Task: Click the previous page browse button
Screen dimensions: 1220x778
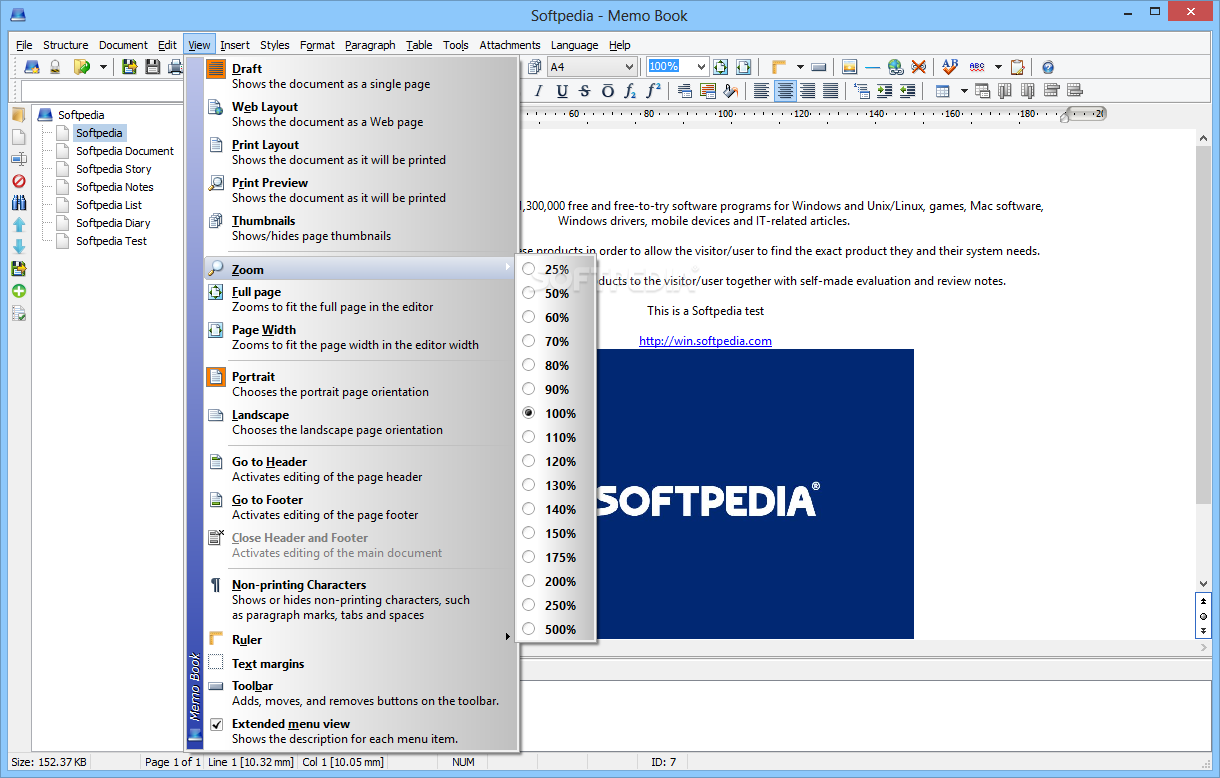Action: point(1204,601)
